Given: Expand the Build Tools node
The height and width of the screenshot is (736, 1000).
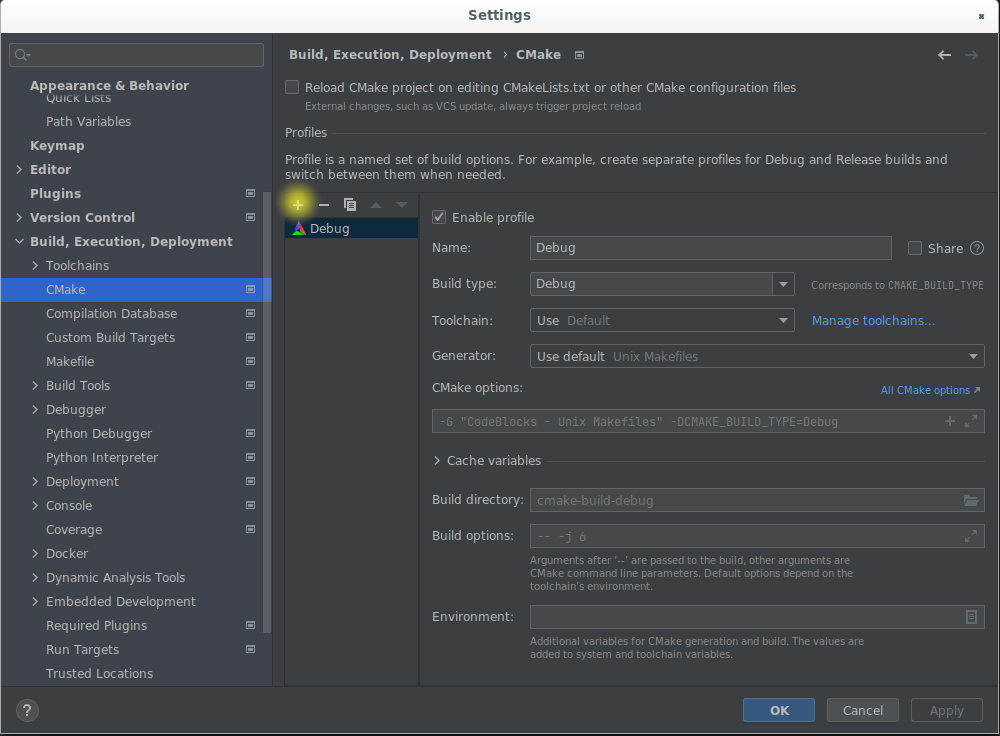Looking at the screenshot, I should (x=35, y=385).
